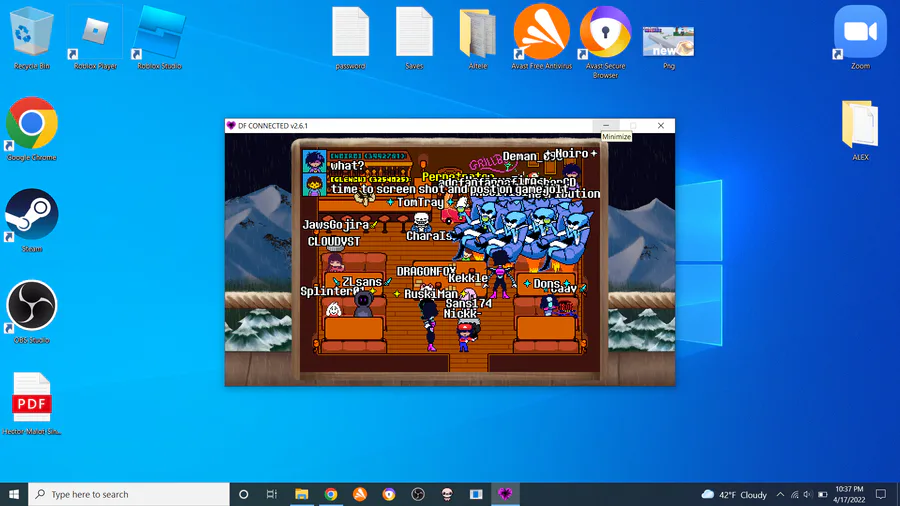Screen dimensions: 900x506
Task: Close the DF CONNECTED window
Action: coord(661,126)
